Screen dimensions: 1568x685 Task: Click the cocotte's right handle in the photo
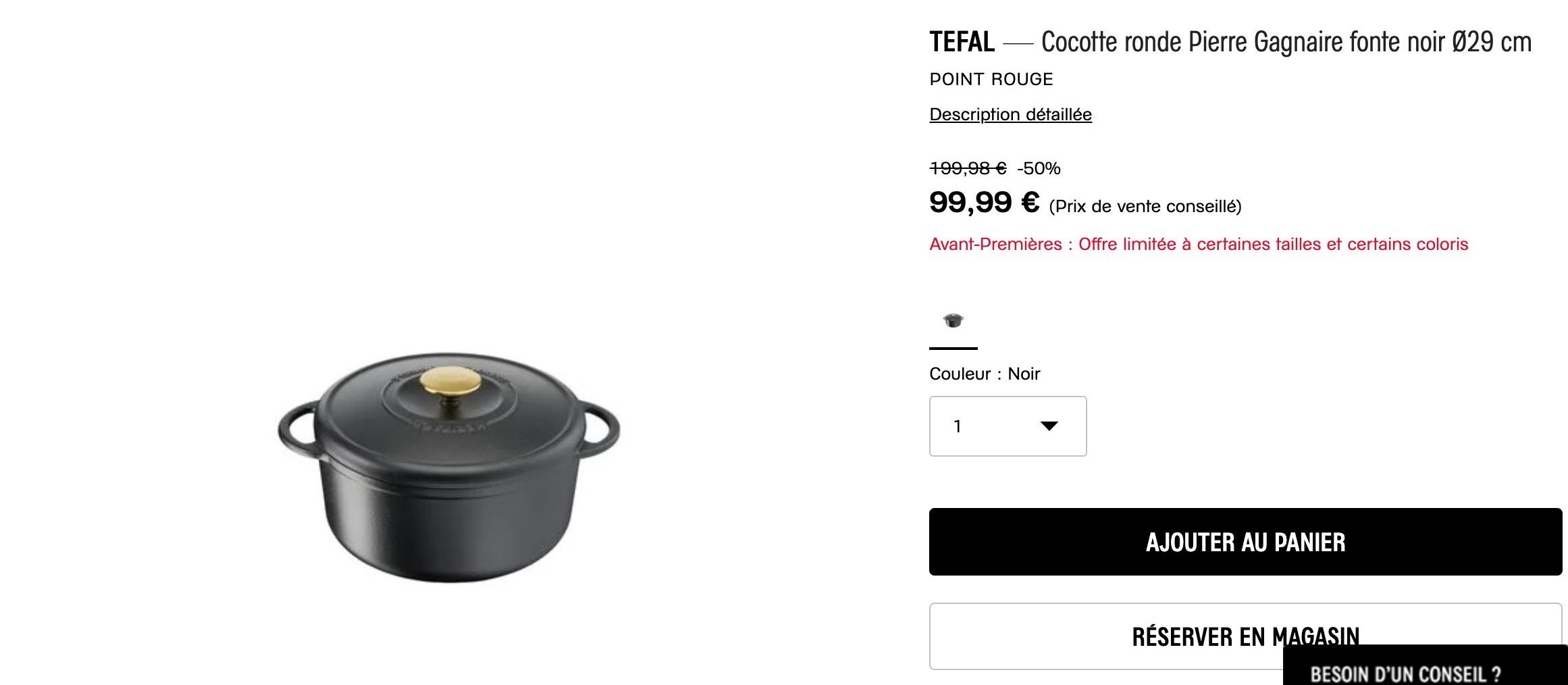602,427
